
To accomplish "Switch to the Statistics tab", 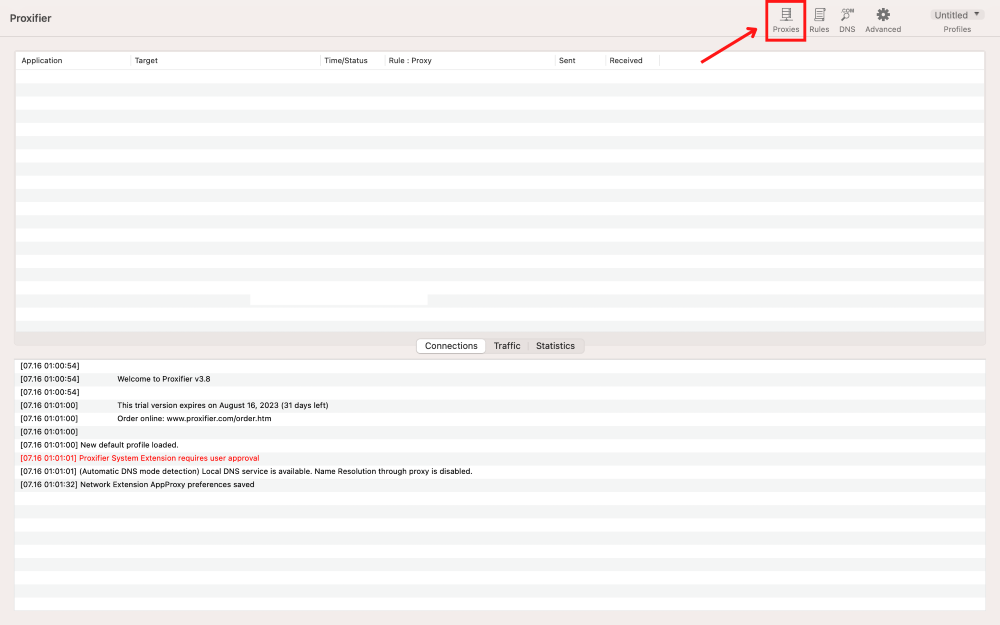I will click(x=555, y=346).
